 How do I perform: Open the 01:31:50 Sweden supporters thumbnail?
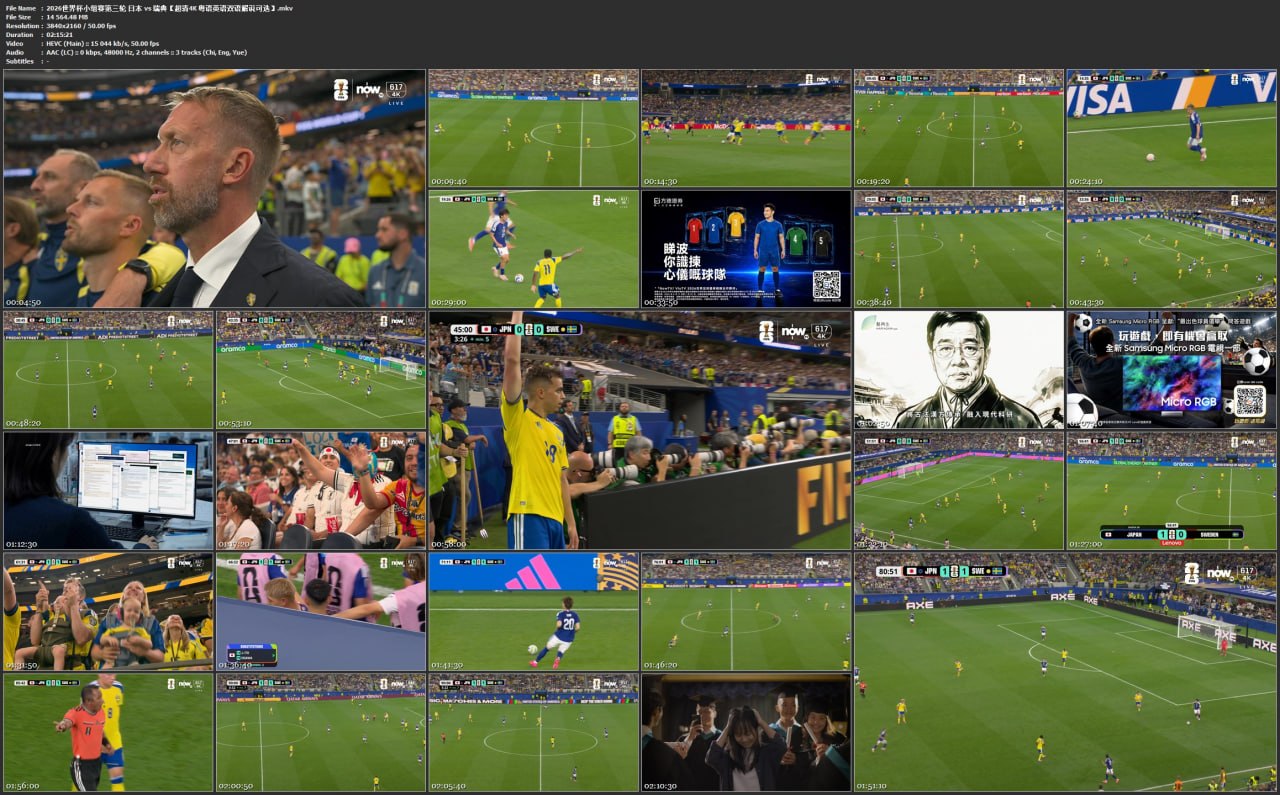[x=108, y=612]
